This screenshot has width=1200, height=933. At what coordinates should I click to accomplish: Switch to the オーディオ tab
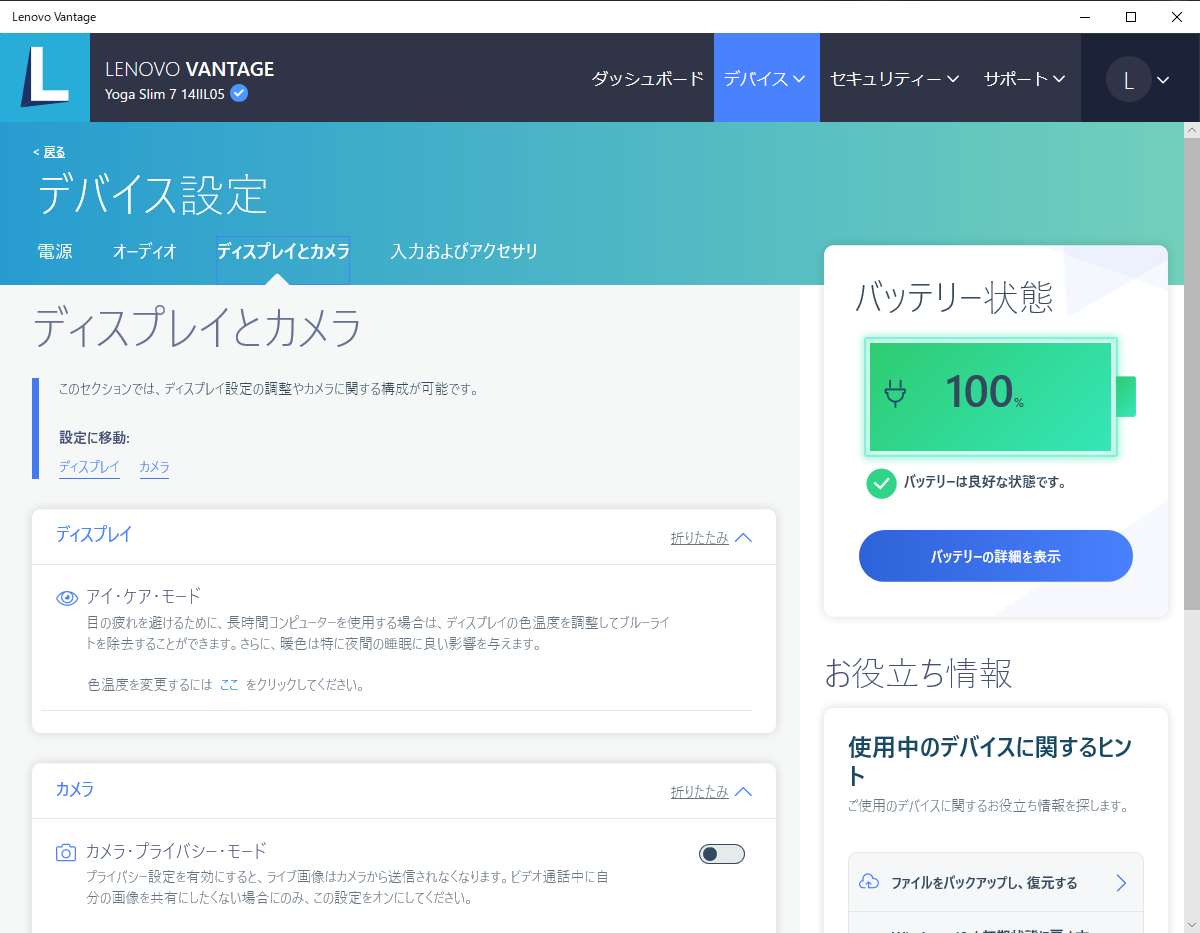click(144, 252)
